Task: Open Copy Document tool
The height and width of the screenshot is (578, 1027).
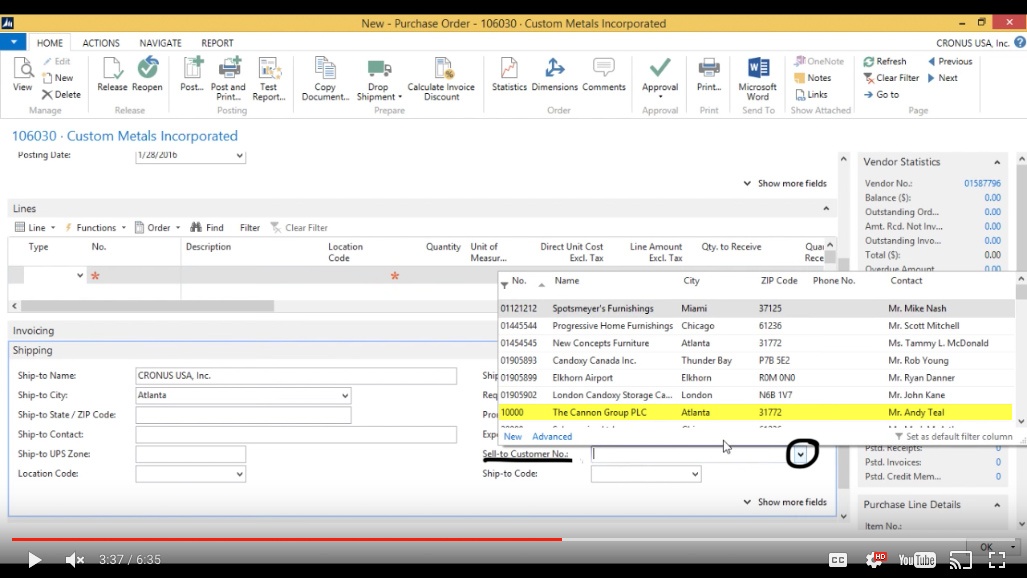Action: tap(325, 79)
